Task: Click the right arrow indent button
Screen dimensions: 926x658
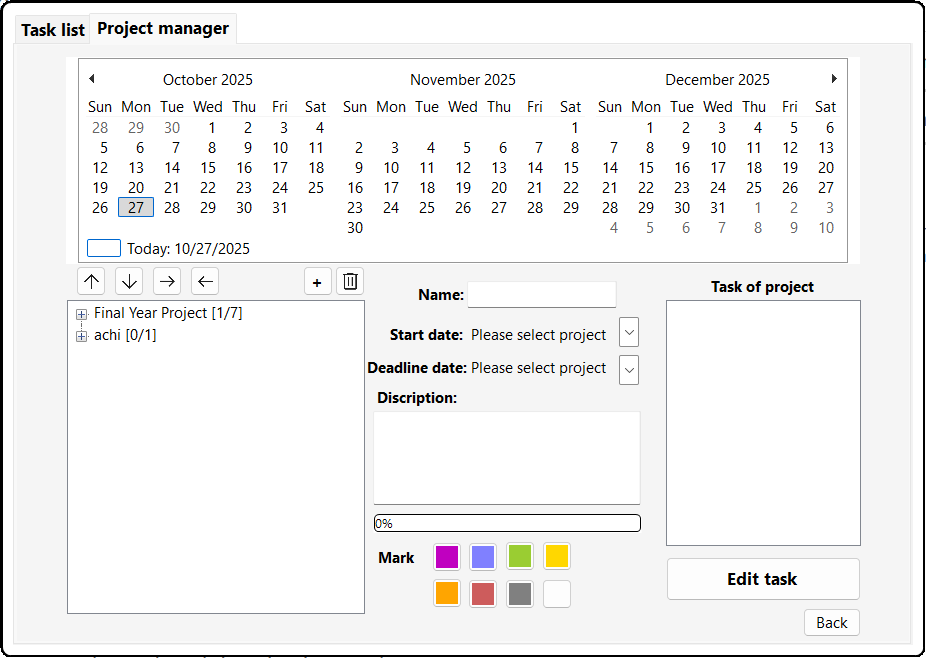Action: (x=167, y=281)
